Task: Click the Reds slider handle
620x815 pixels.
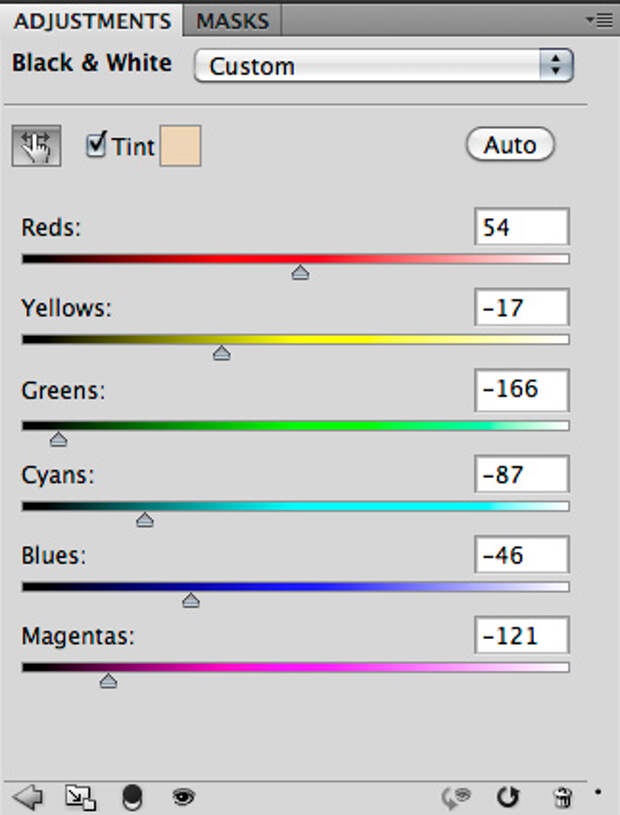Action: [300, 272]
